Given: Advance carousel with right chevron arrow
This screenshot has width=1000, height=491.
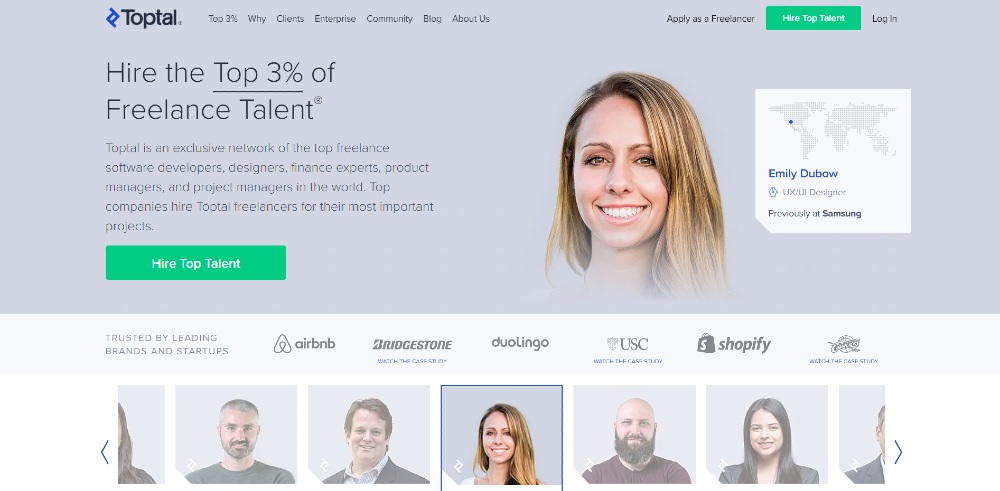Looking at the screenshot, I should tap(898, 452).
